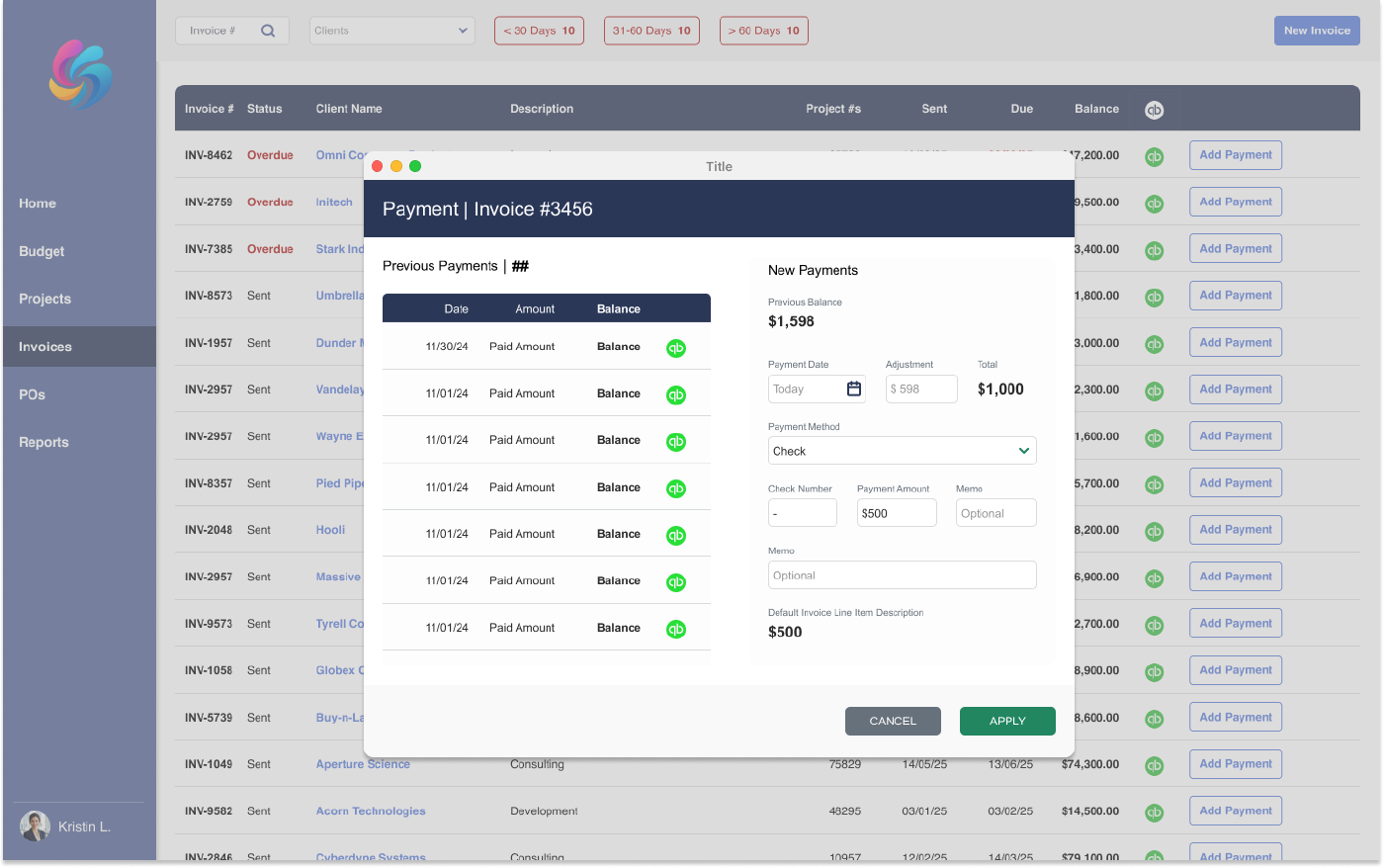Expand the Clients filter dropdown

pos(391,31)
